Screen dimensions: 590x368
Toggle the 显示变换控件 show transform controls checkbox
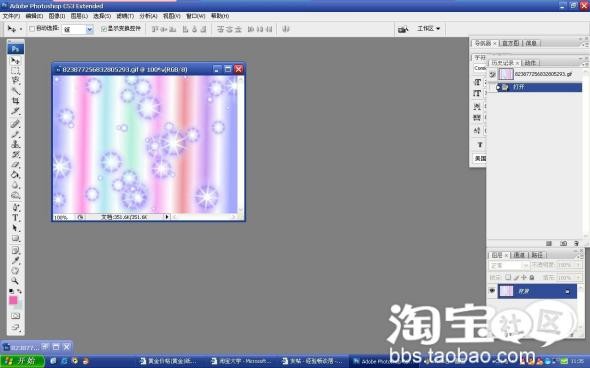pos(104,29)
